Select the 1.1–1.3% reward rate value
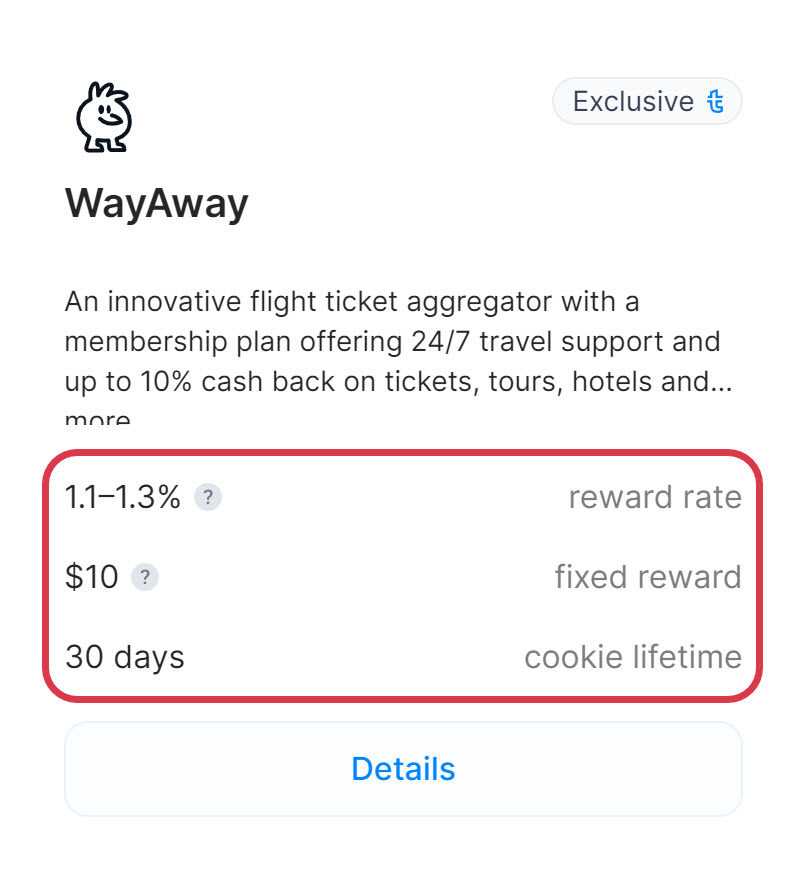Image resolution: width=804 pixels, height=870 pixels. coord(123,497)
